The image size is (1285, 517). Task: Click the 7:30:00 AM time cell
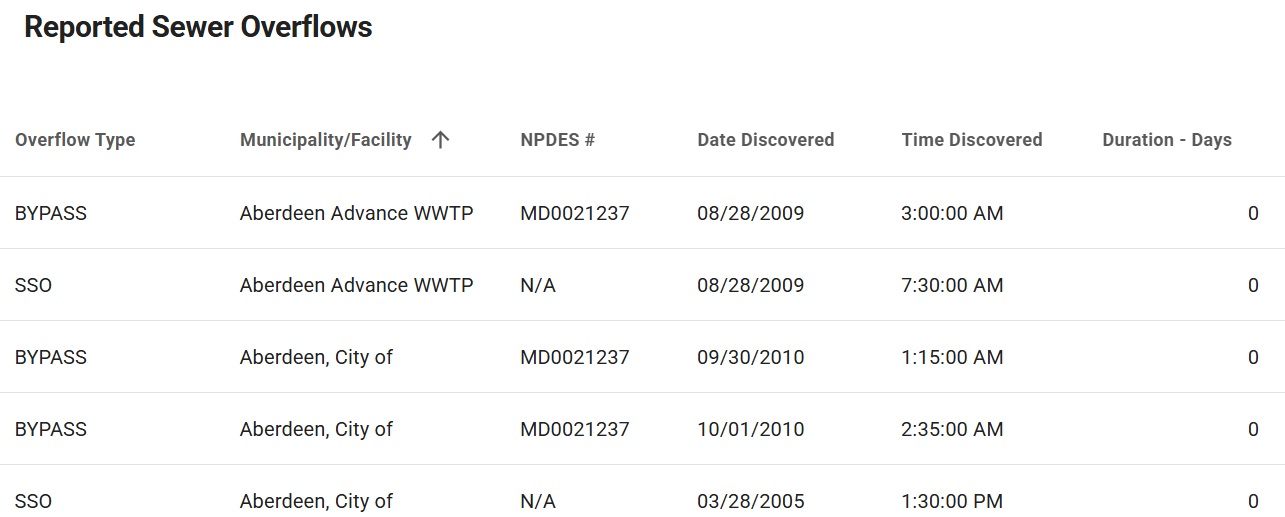tap(952, 285)
